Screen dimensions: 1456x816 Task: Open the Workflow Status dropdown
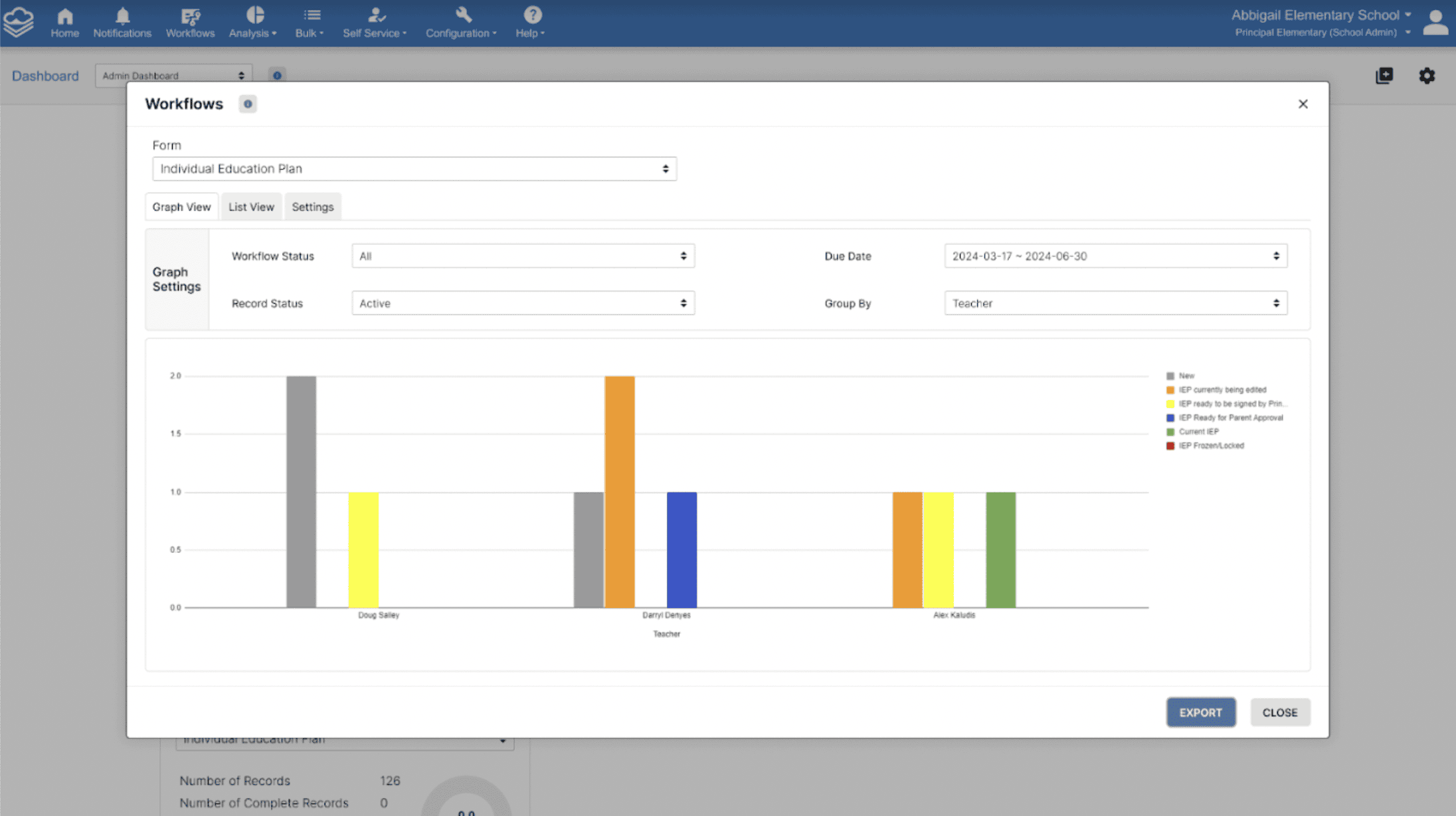click(x=523, y=256)
